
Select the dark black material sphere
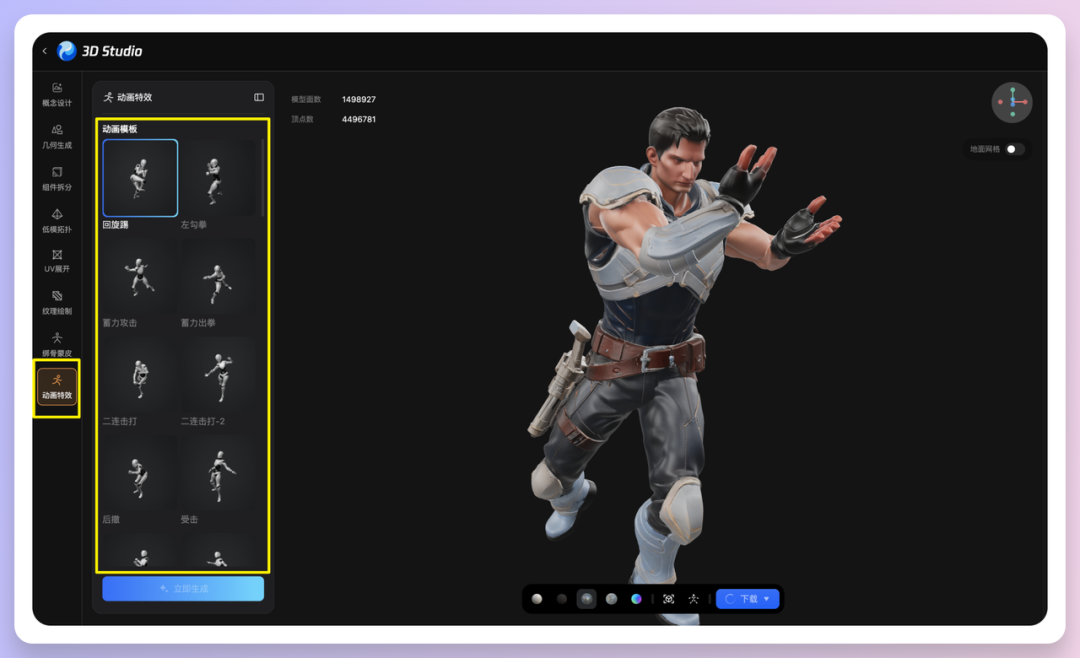[562, 599]
